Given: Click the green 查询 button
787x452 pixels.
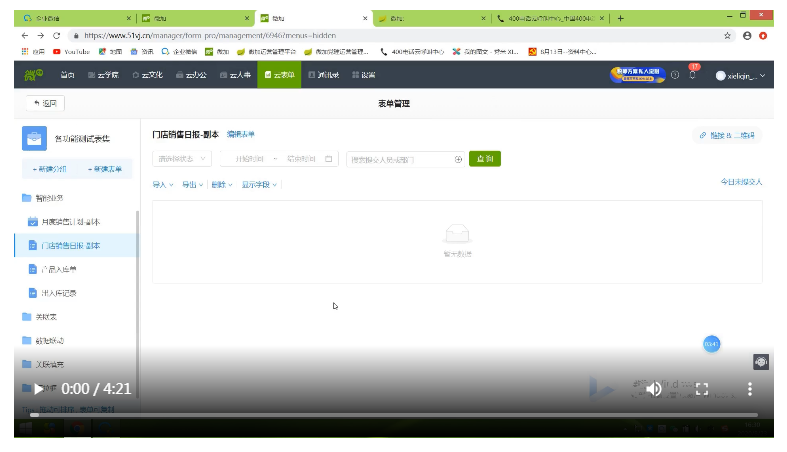Looking at the screenshot, I should [485, 159].
